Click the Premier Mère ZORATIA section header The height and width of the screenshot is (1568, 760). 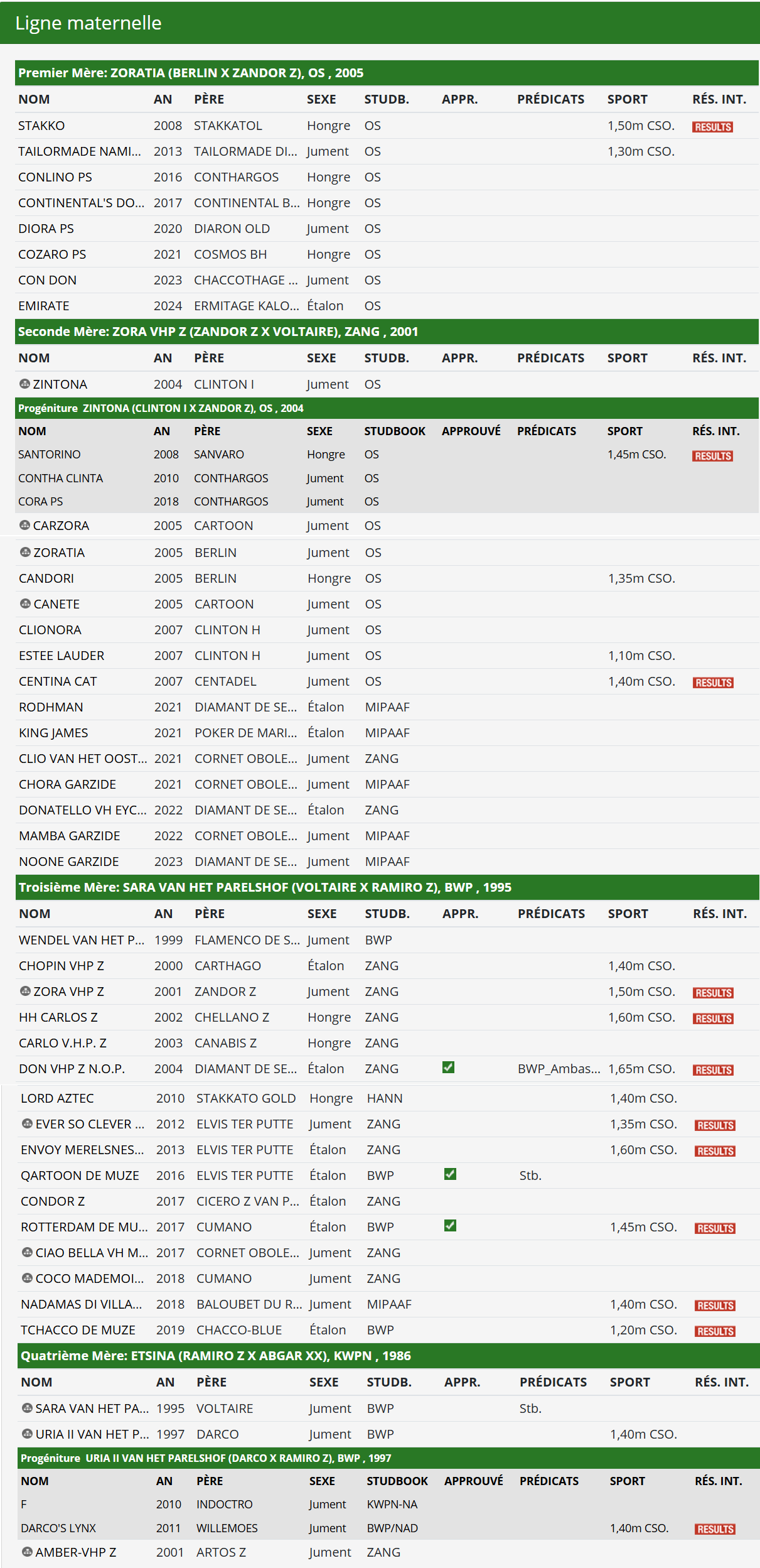[x=387, y=73]
